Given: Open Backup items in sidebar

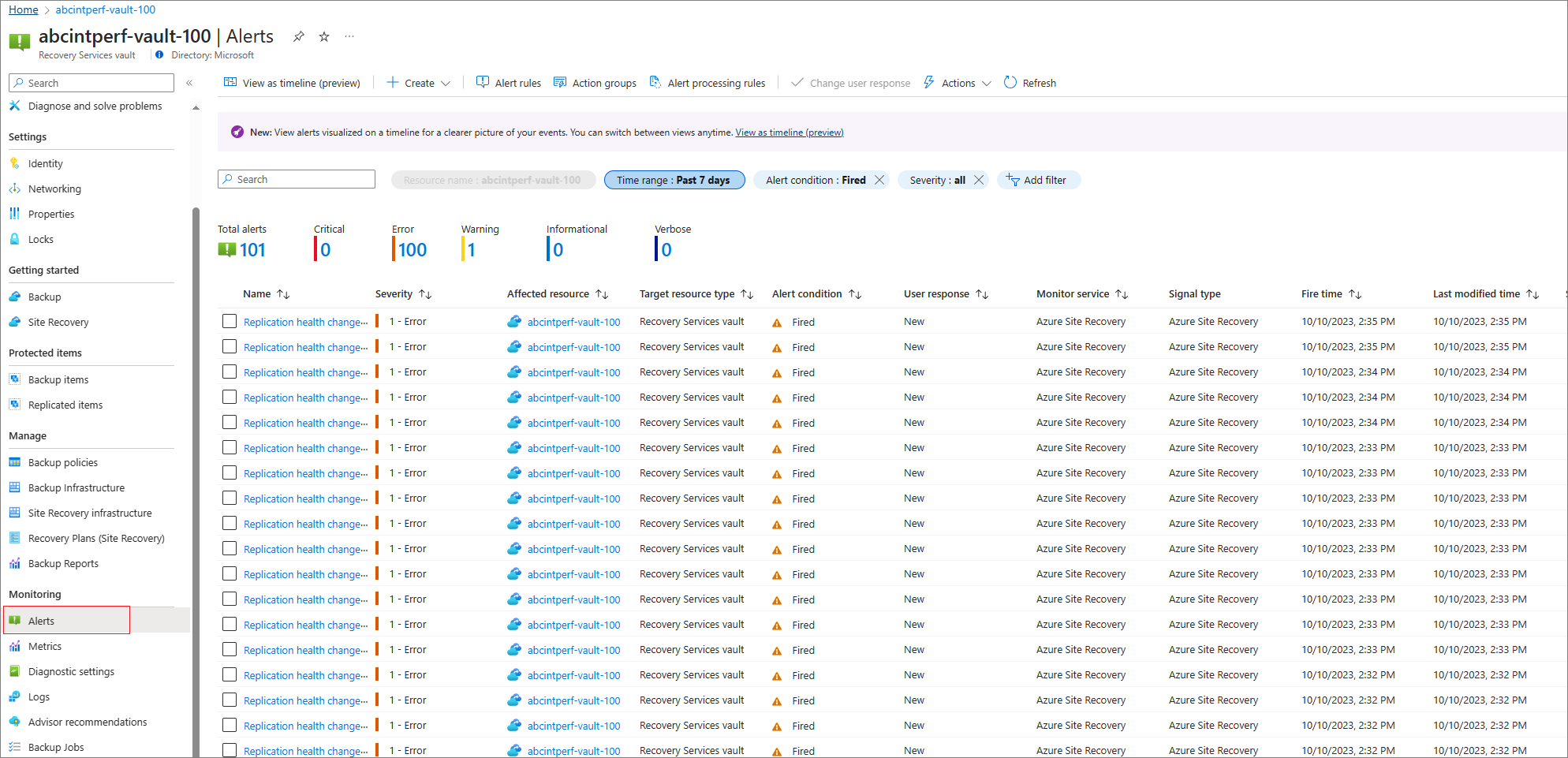Looking at the screenshot, I should tap(58, 379).
